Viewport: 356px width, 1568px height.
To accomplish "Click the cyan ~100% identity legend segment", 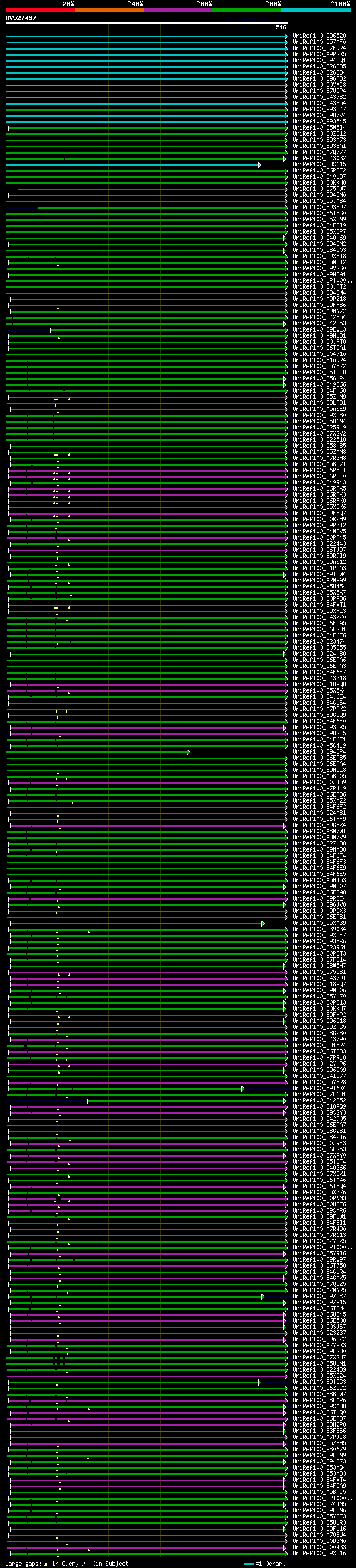I will pos(317,10).
